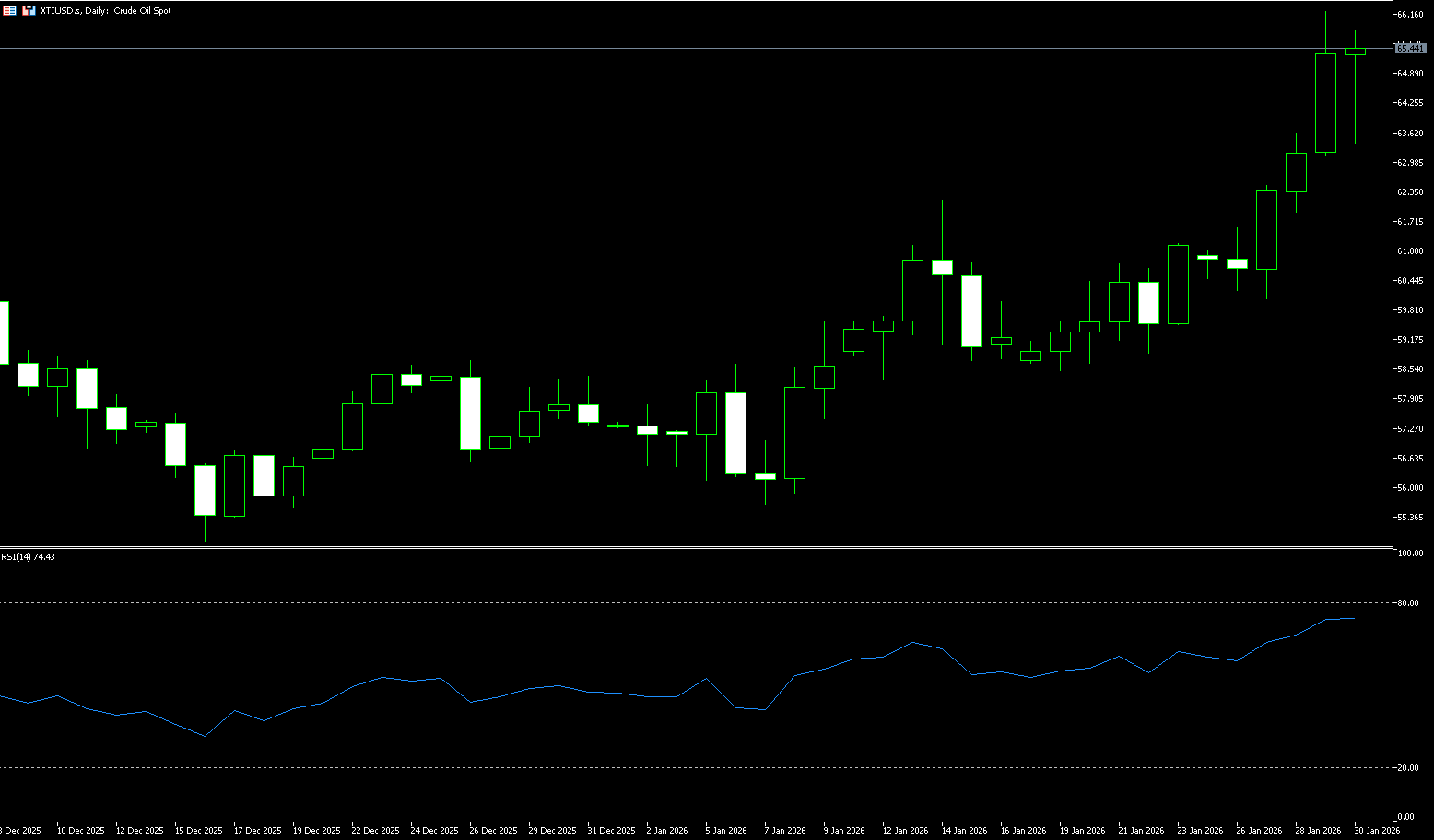The height and width of the screenshot is (840, 1434).
Task: Click the latest candlestick on the far right
Action: pos(1355,52)
